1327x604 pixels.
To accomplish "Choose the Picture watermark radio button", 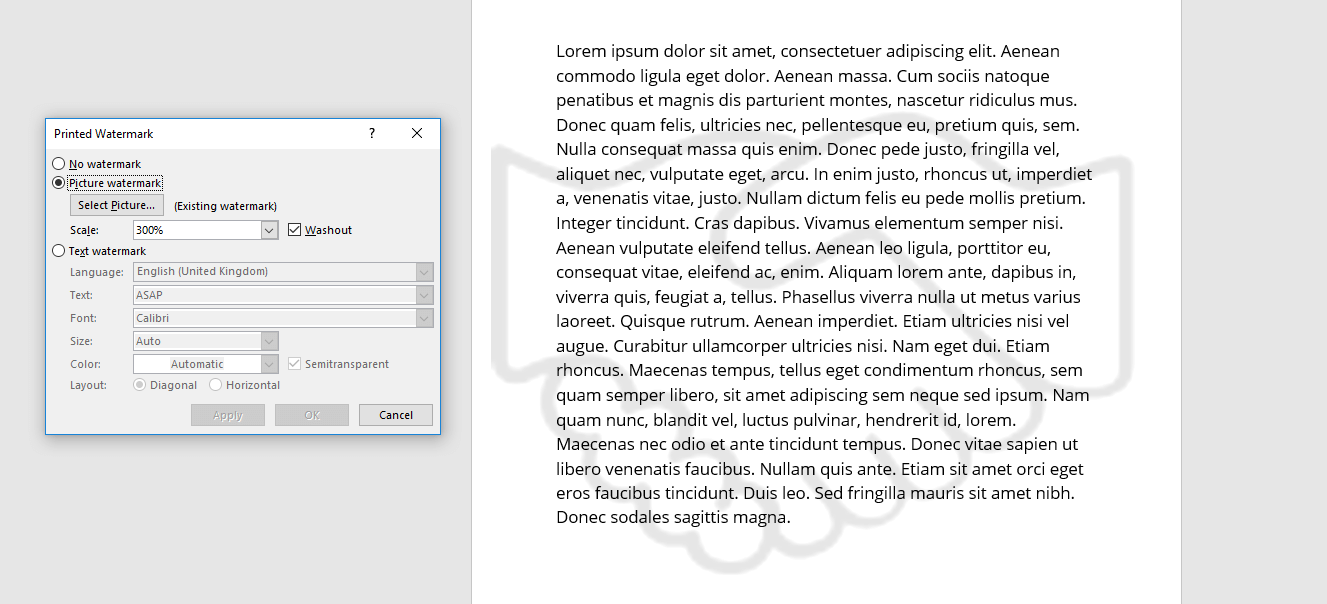I will pos(58,183).
